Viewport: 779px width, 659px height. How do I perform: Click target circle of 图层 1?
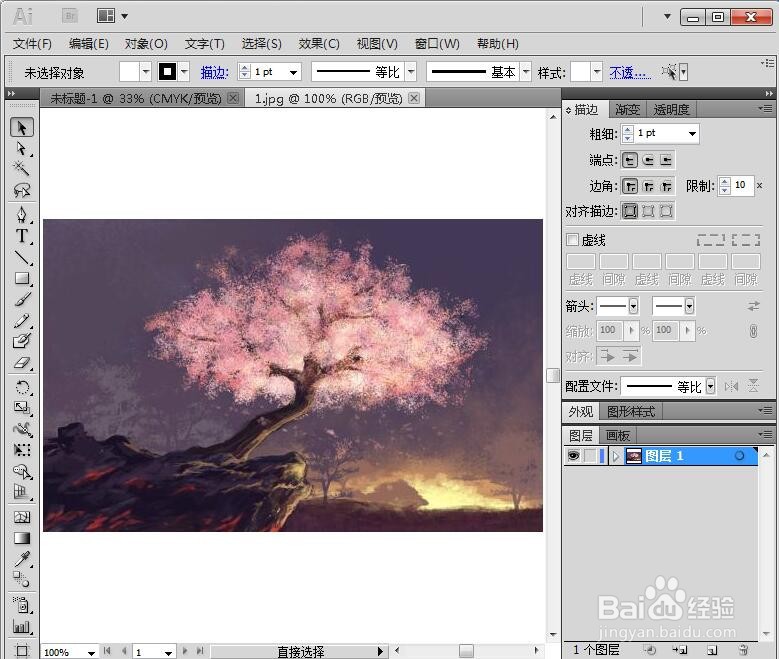click(739, 455)
